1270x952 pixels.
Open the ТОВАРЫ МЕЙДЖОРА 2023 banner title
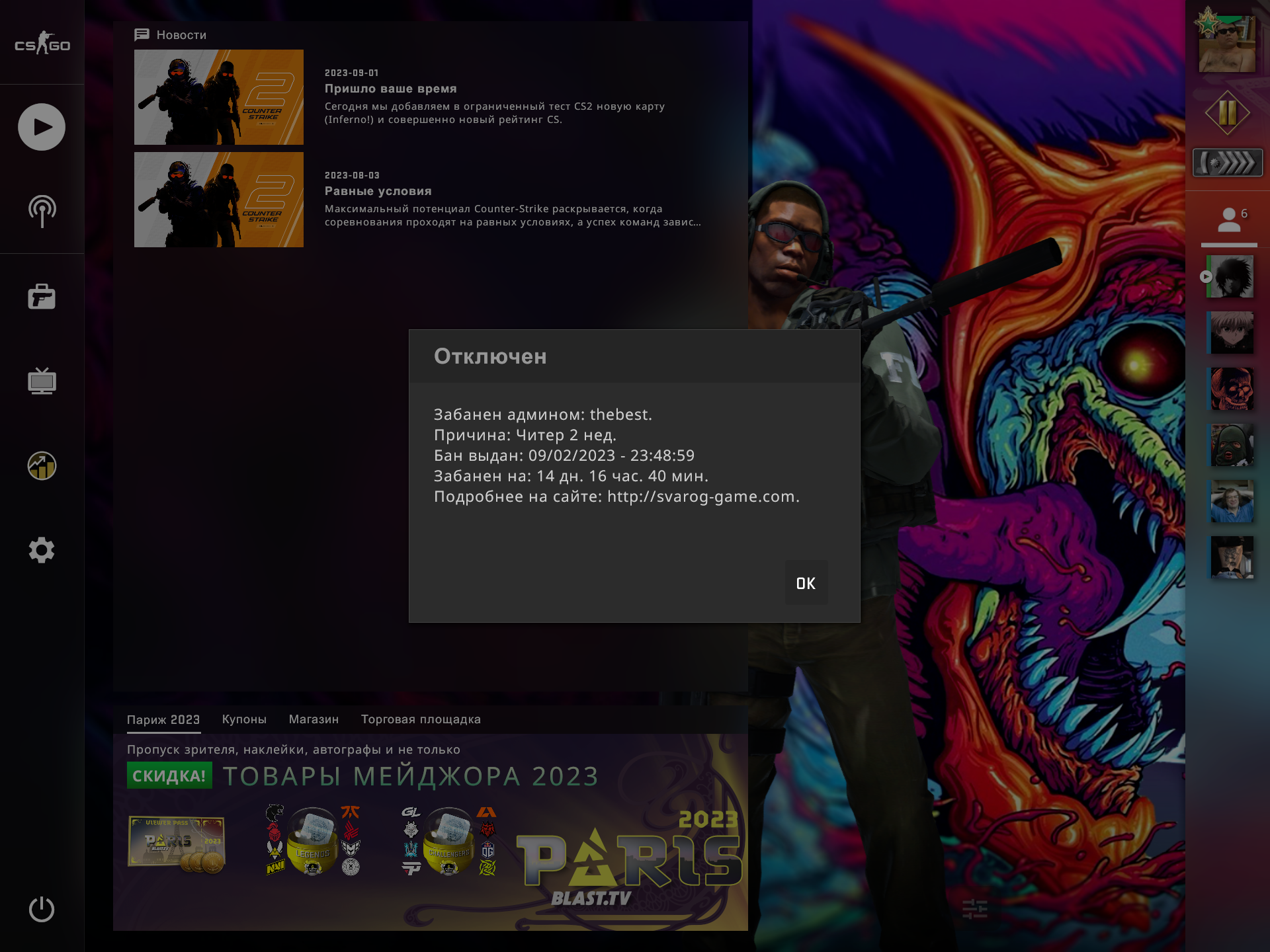(411, 776)
